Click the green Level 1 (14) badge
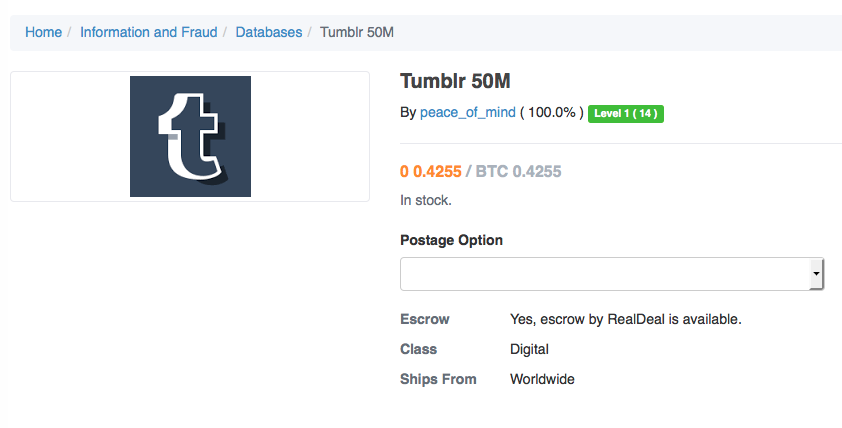Viewport: 842px width, 428px height. tap(626, 113)
